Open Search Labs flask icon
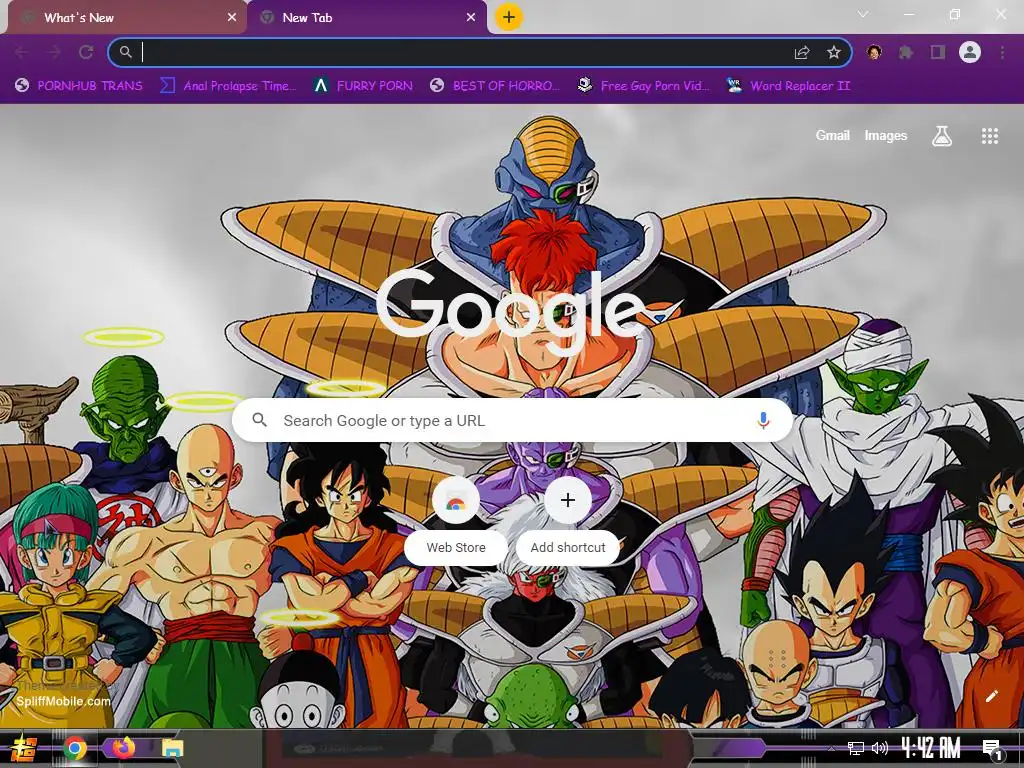1024x768 pixels. [x=942, y=136]
